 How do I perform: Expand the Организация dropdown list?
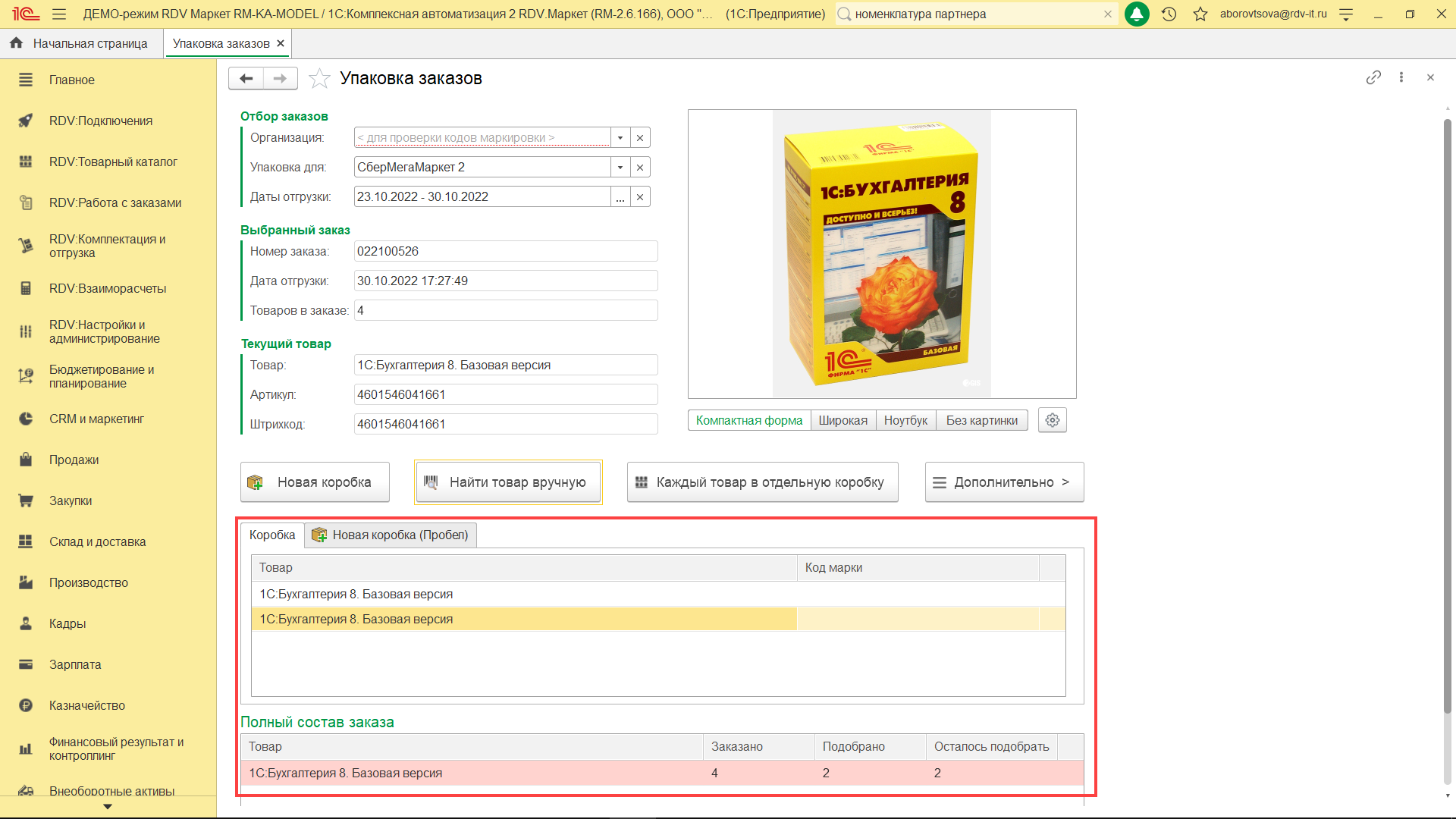620,137
